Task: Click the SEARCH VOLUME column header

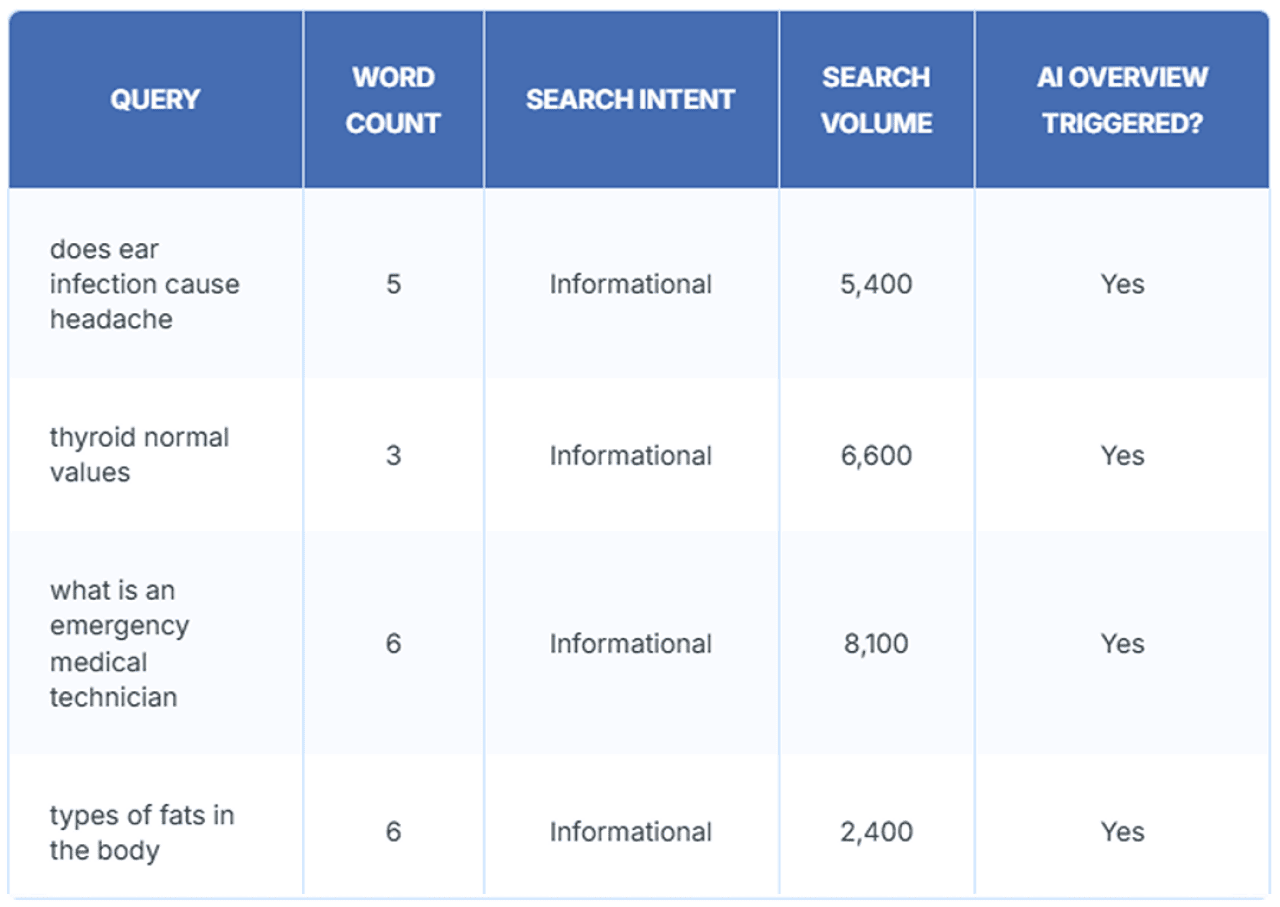Action: tap(877, 99)
